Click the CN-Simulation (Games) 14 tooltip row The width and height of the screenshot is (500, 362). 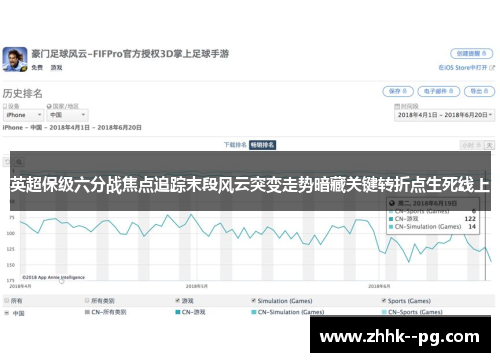(x=432, y=227)
